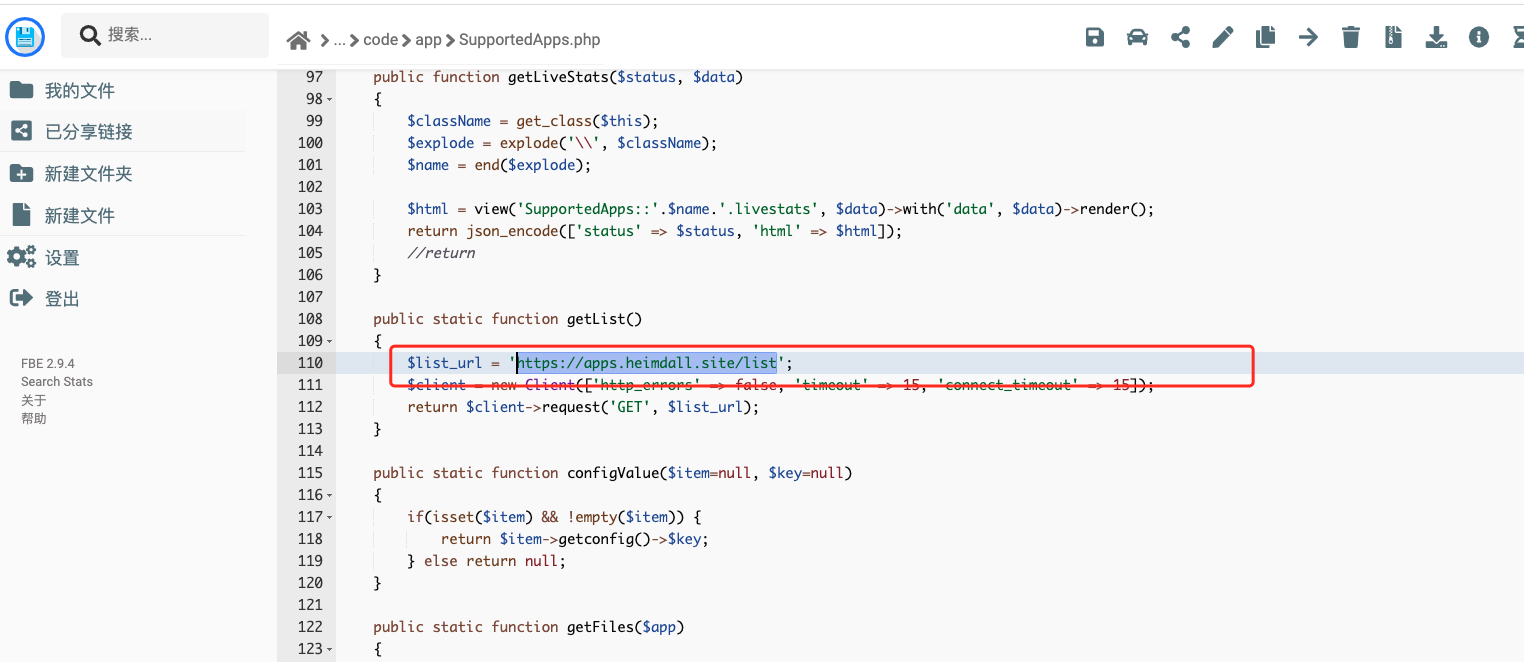The image size is (1524, 662).
Task: Open the 设置 settings page
Action: click(61, 258)
